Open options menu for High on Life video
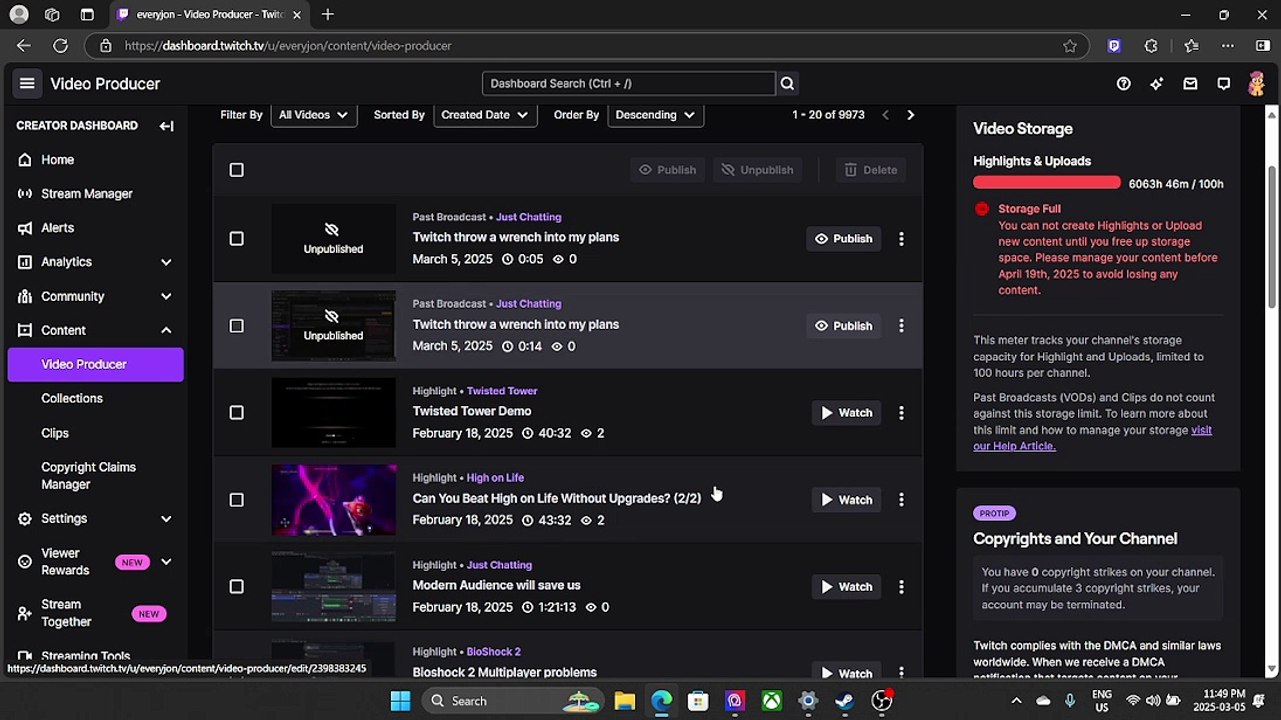The width and height of the screenshot is (1281, 720). click(901, 500)
